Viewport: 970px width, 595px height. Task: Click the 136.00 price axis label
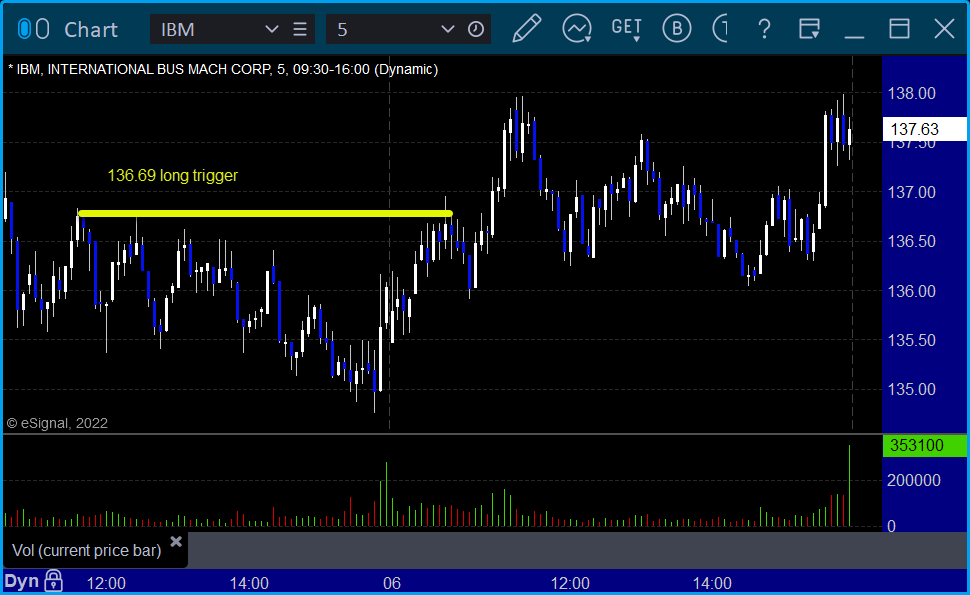click(x=912, y=291)
